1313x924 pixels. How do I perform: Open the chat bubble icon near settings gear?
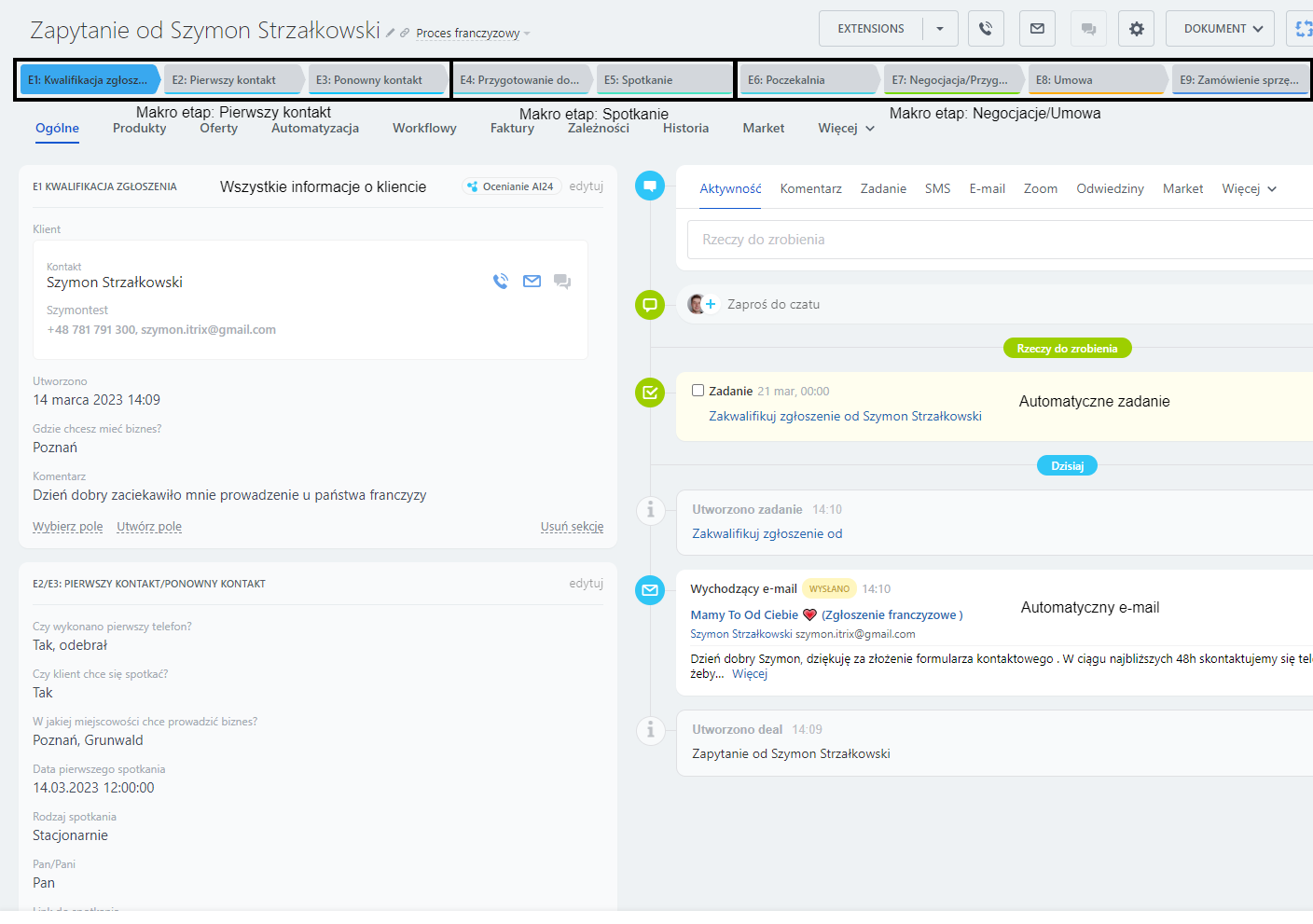[x=1088, y=28]
